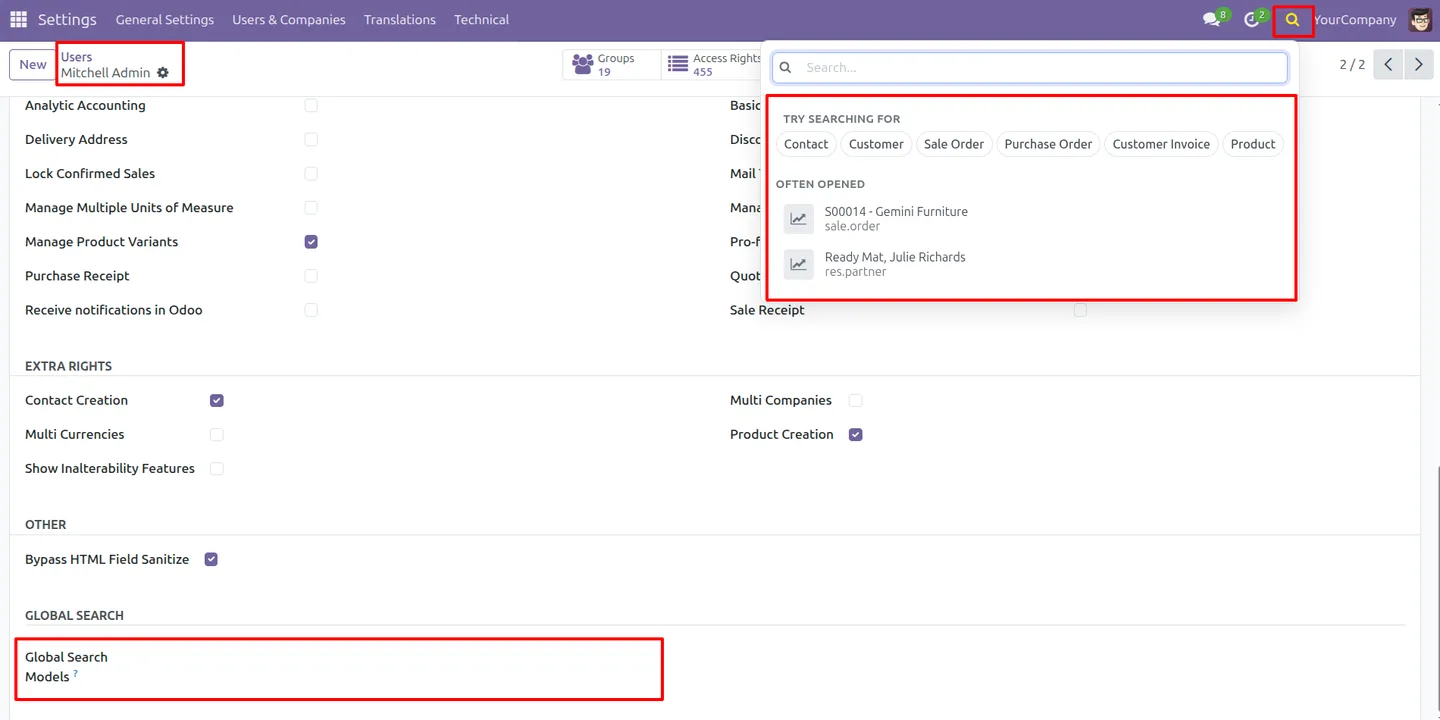Click the Access Rights list icon
The image size is (1440, 720).
point(678,65)
